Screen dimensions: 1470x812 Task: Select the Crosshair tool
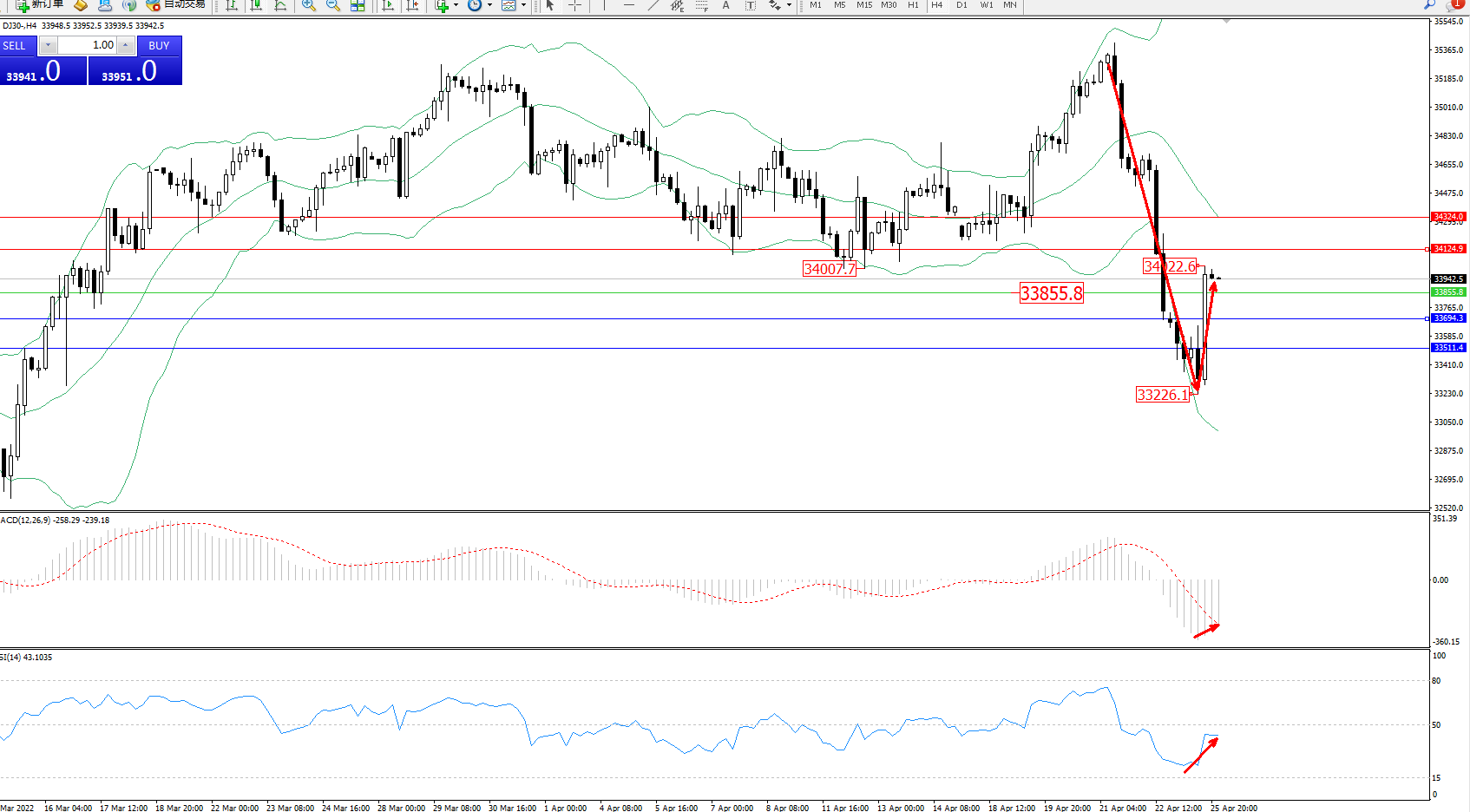point(574,5)
